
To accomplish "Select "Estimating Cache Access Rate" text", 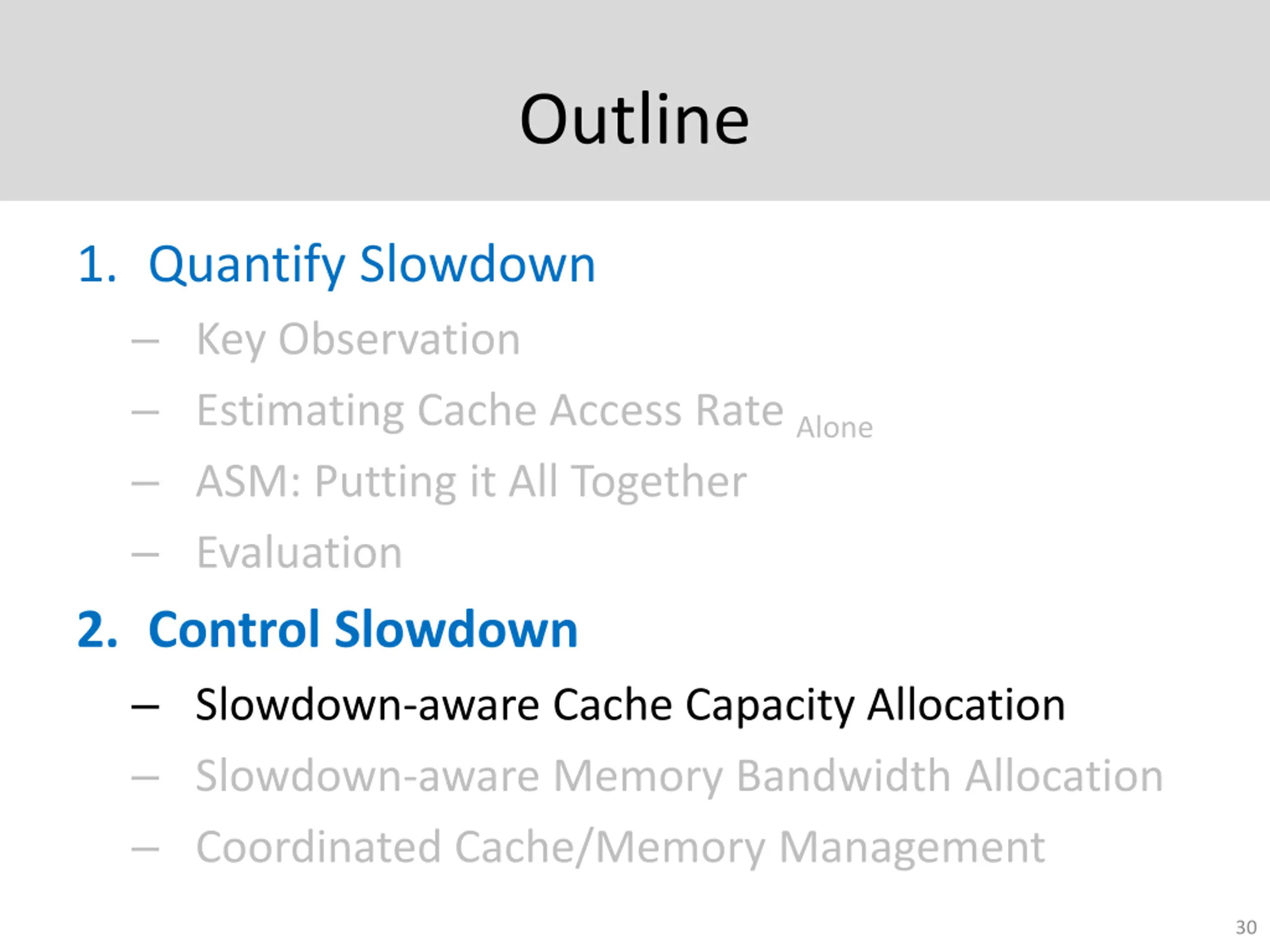I will 490,410.
